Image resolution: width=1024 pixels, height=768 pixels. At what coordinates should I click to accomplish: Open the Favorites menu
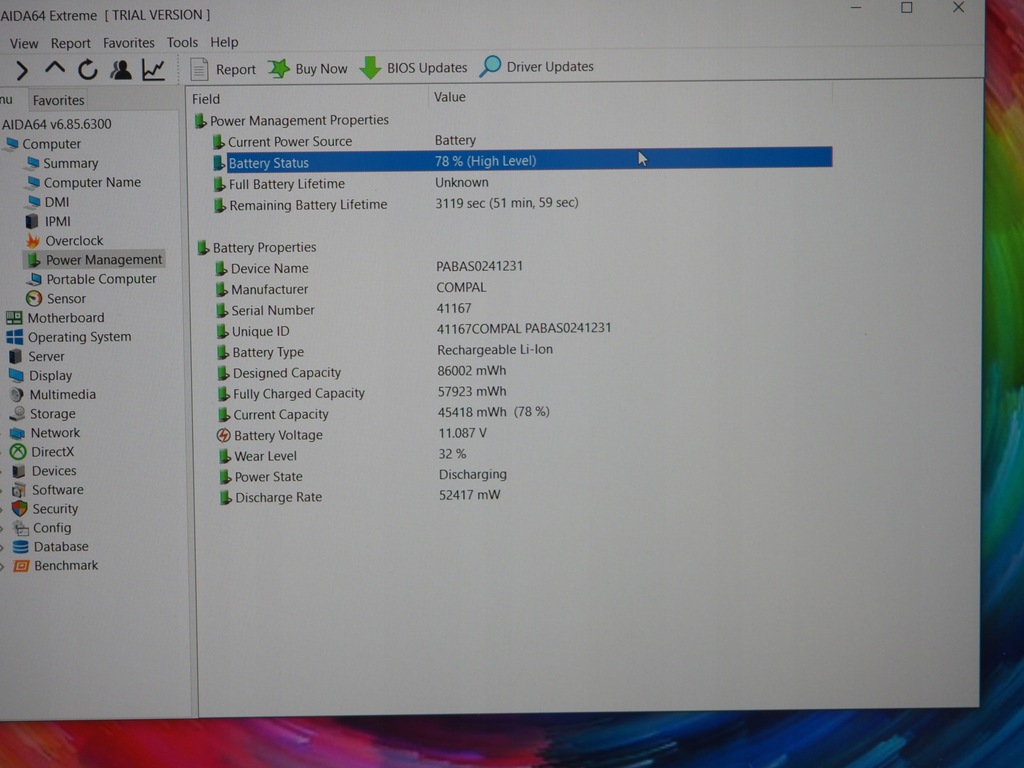129,42
